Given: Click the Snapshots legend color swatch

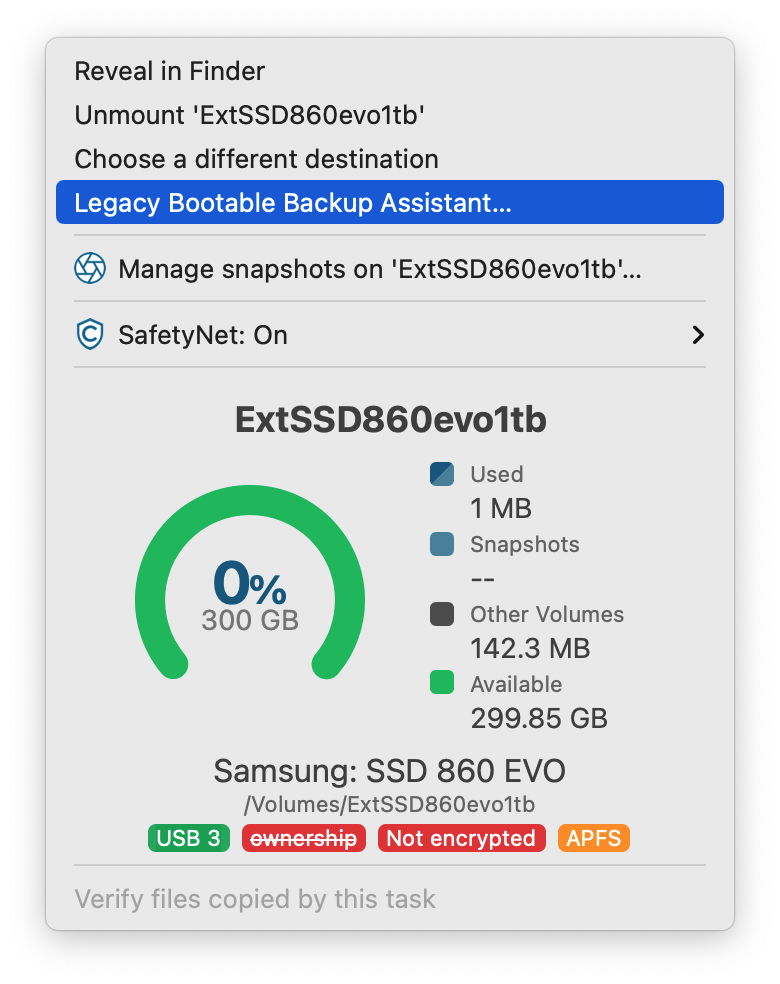Looking at the screenshot, I should coord(442,544).
